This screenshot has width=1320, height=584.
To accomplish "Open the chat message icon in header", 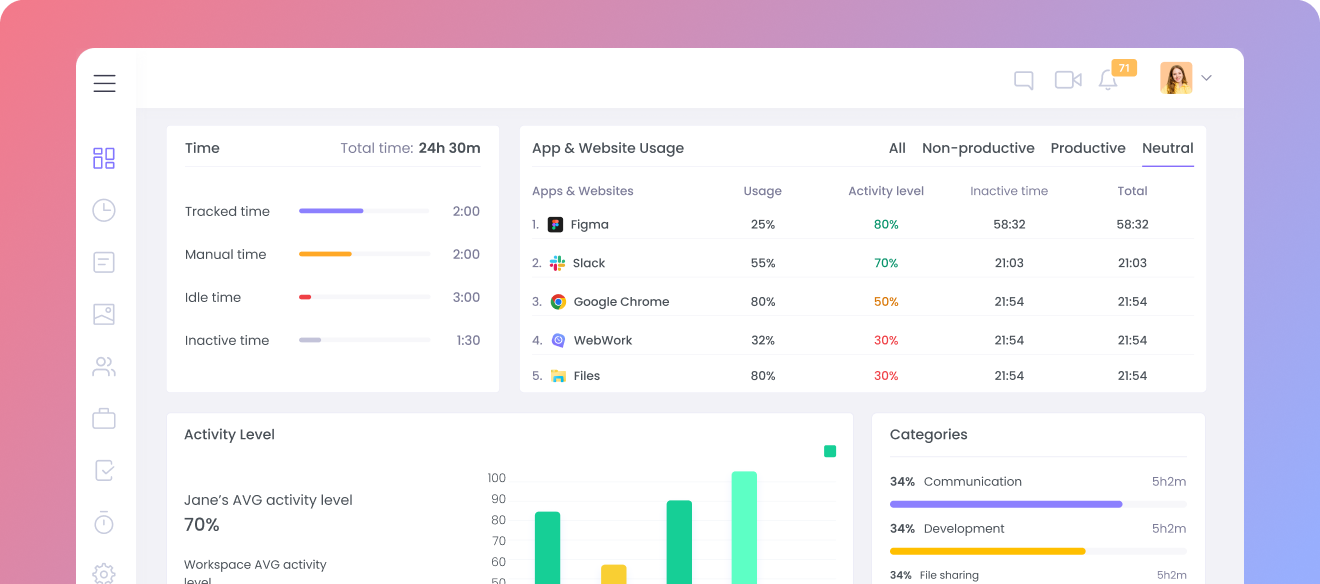I will point(1024,80).
